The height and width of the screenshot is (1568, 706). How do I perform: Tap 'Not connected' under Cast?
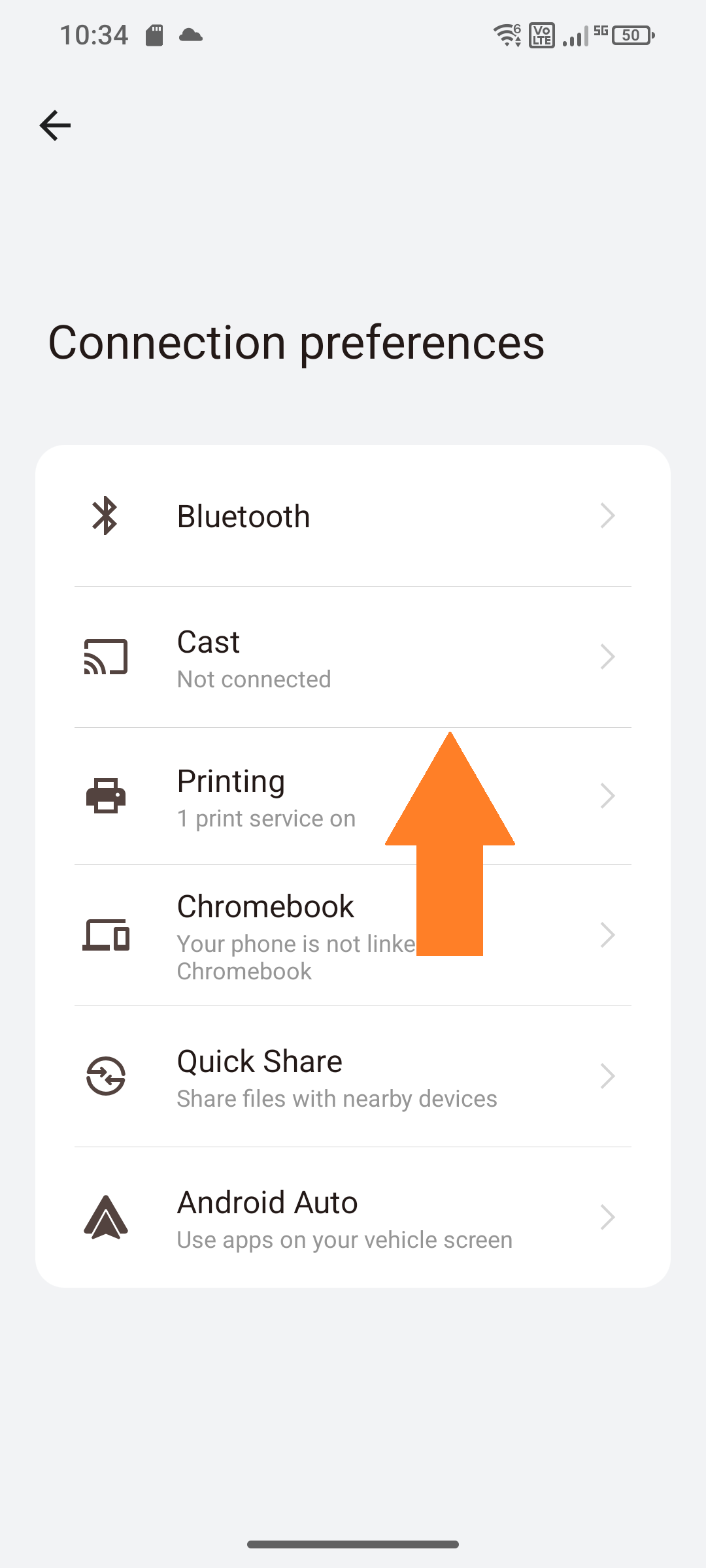pos(254,679)
